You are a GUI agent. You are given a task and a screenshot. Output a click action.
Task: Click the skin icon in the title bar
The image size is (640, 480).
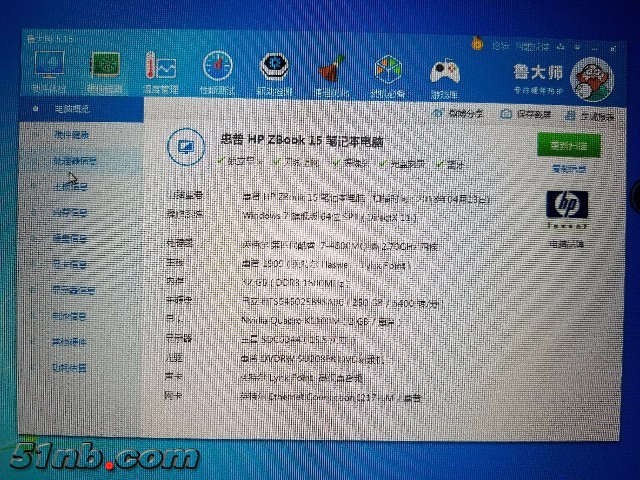click(562, 47)
